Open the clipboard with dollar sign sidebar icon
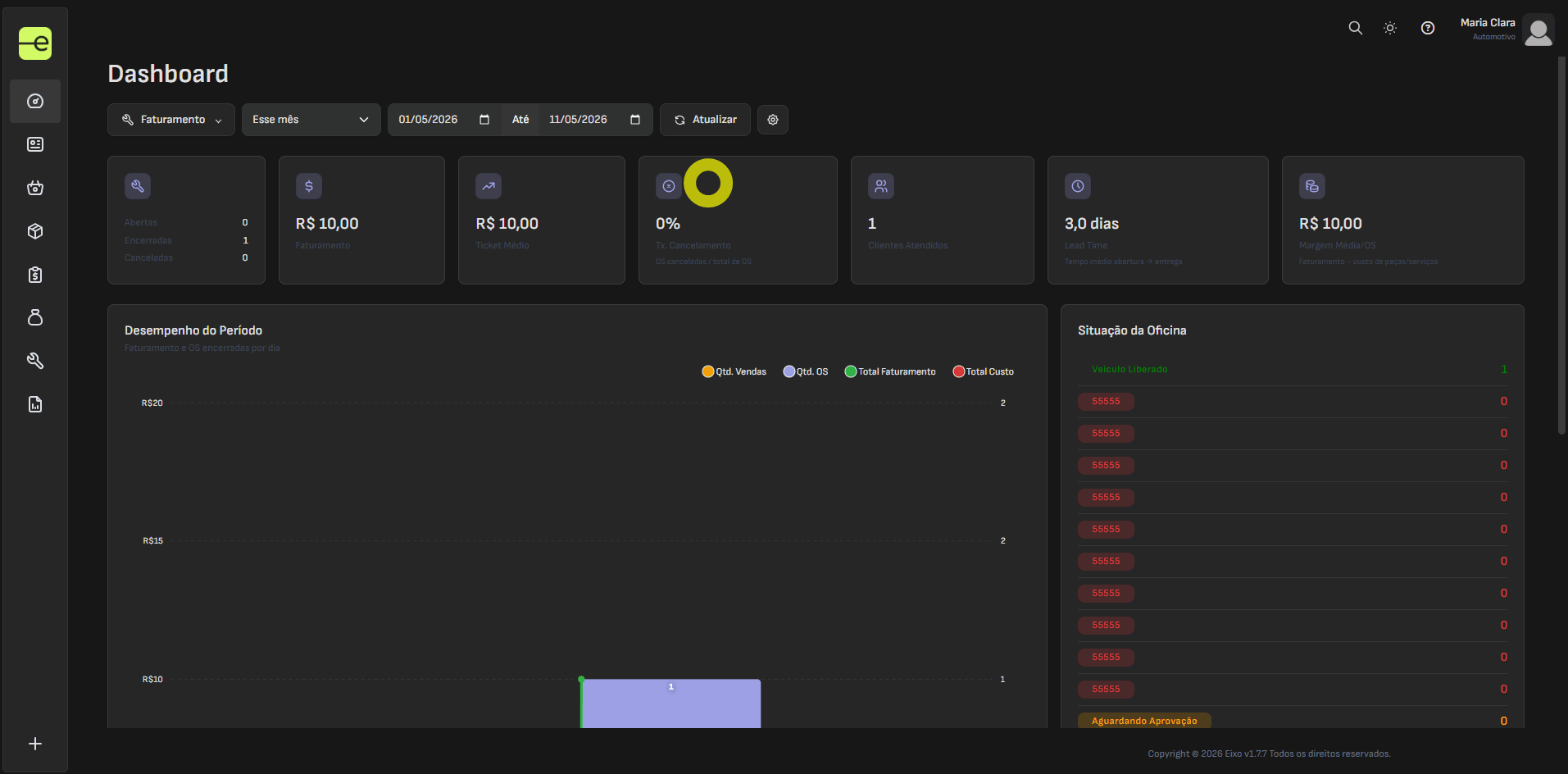The image size is (1568, 774). (35, 275)
